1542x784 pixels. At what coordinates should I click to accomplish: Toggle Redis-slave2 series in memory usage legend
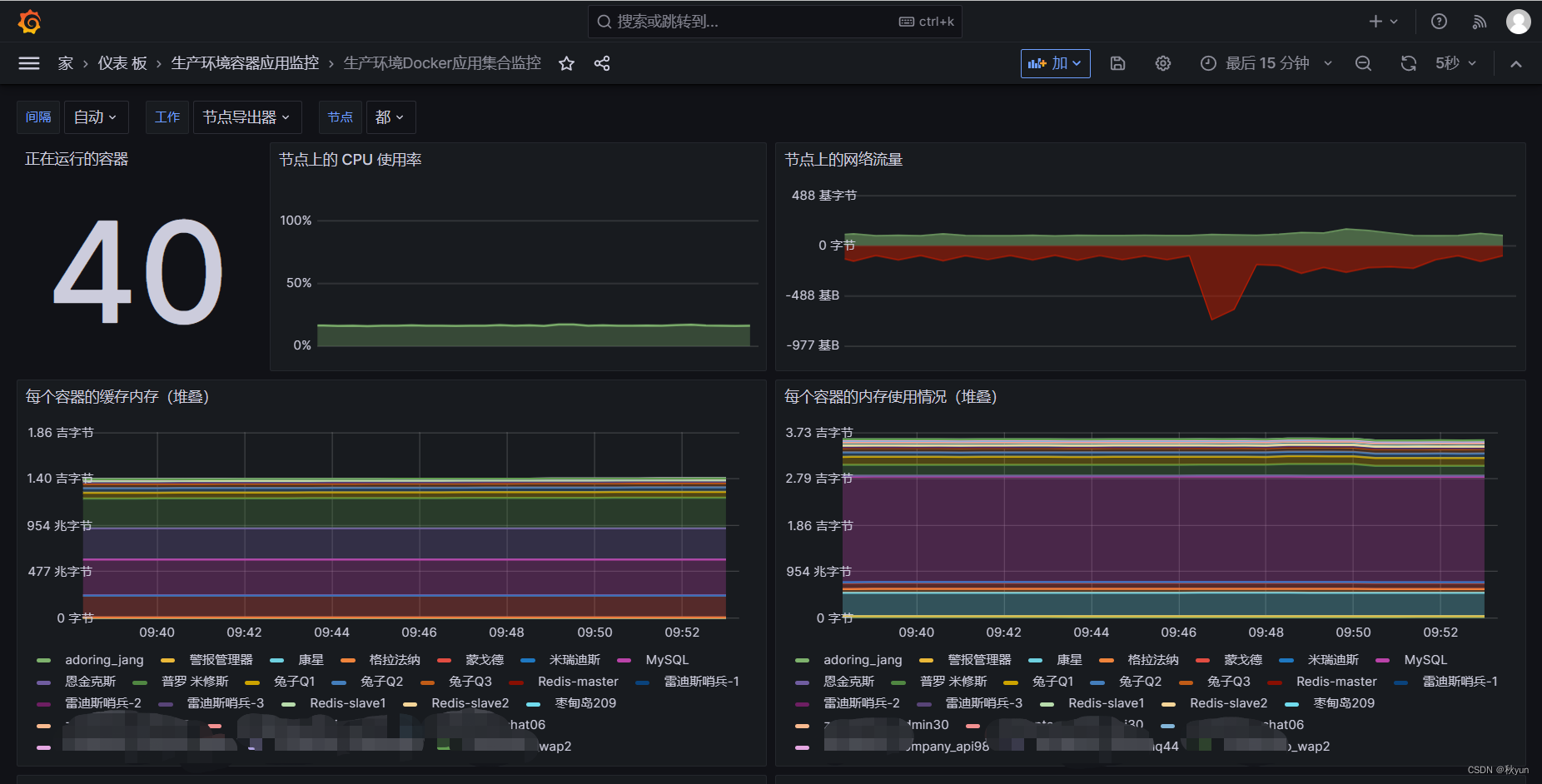coord(1228,703)
